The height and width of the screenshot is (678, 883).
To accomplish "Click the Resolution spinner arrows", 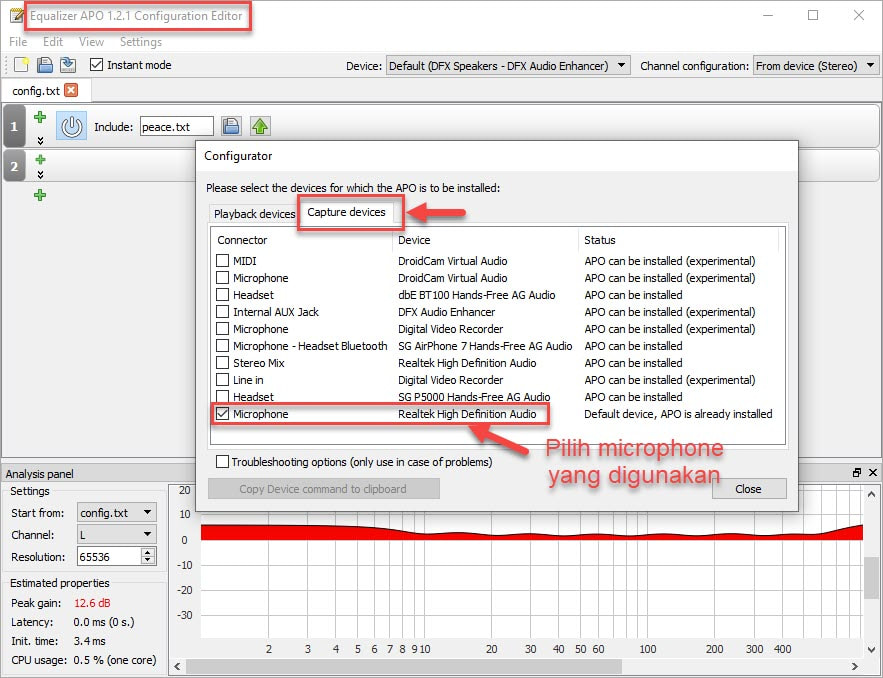I will point(148,556).
